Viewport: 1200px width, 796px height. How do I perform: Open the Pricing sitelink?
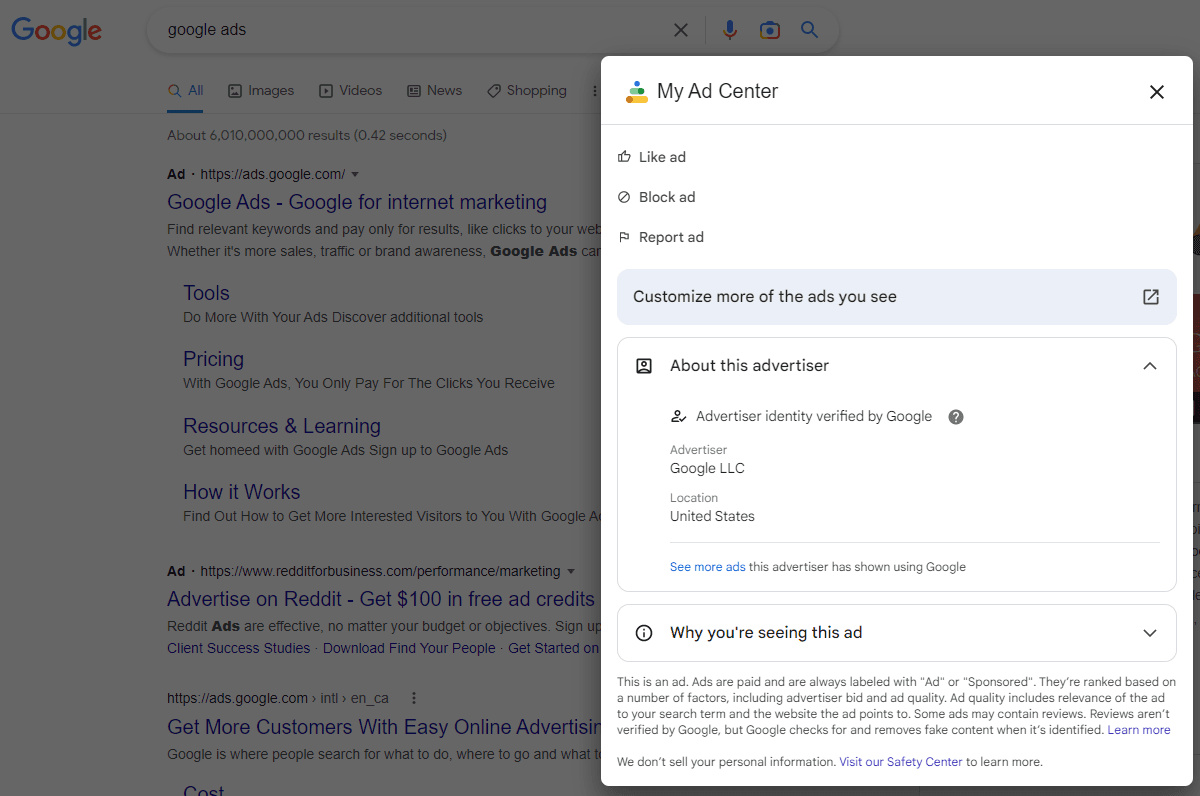coord(213,359)
